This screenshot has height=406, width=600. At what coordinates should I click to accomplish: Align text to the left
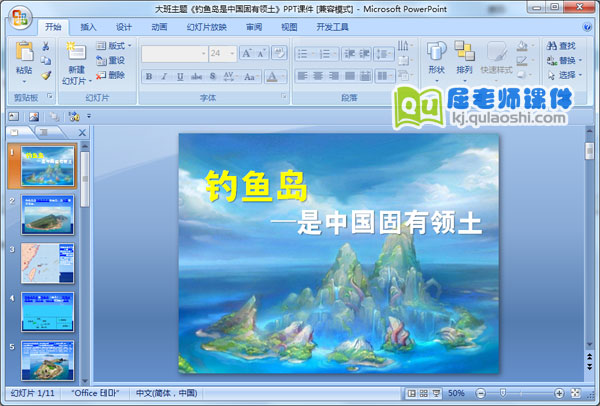click(302, 76)
